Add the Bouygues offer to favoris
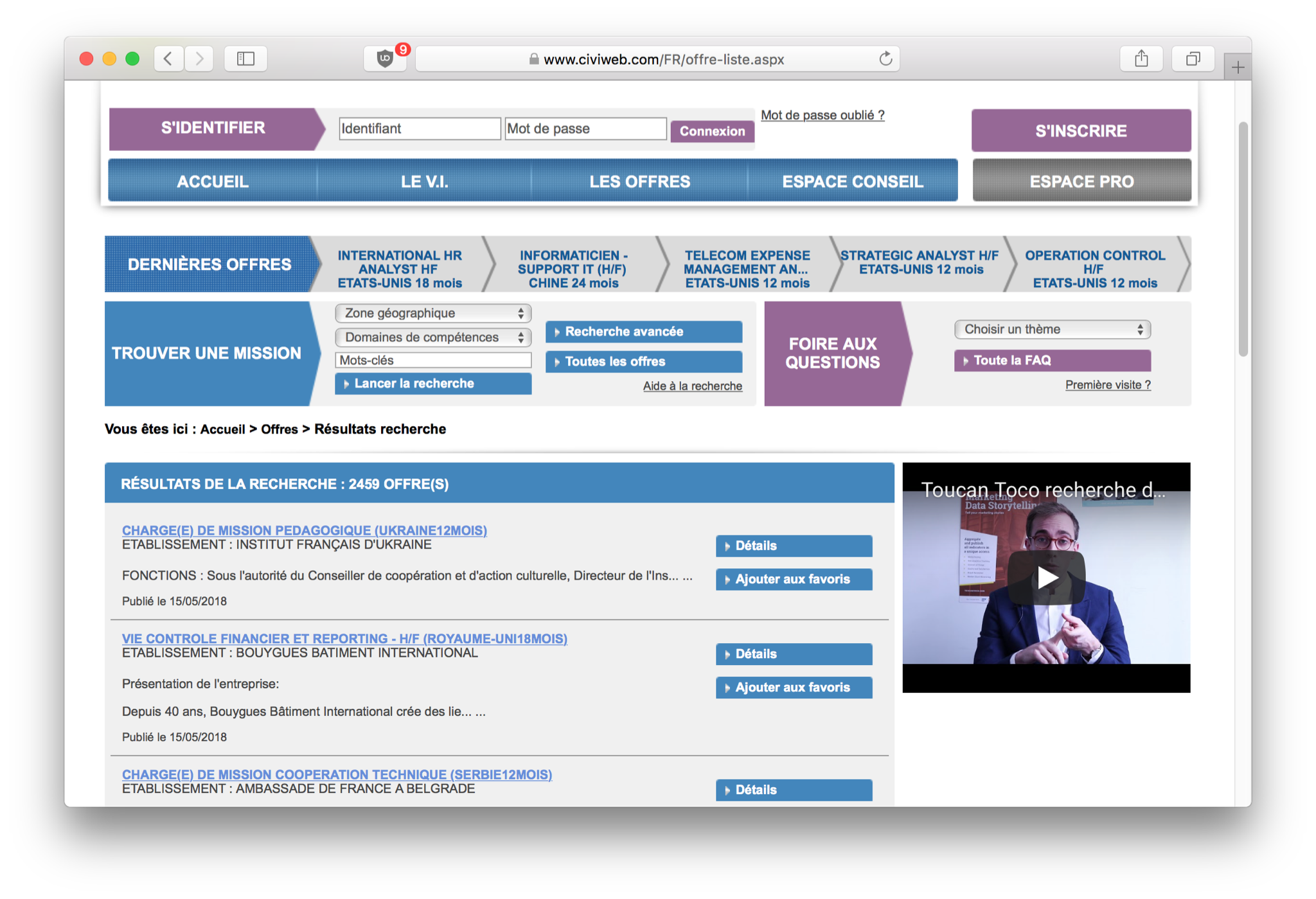Image resolution: width=1316 pixels, height=899 pixels. coord(794,687)
